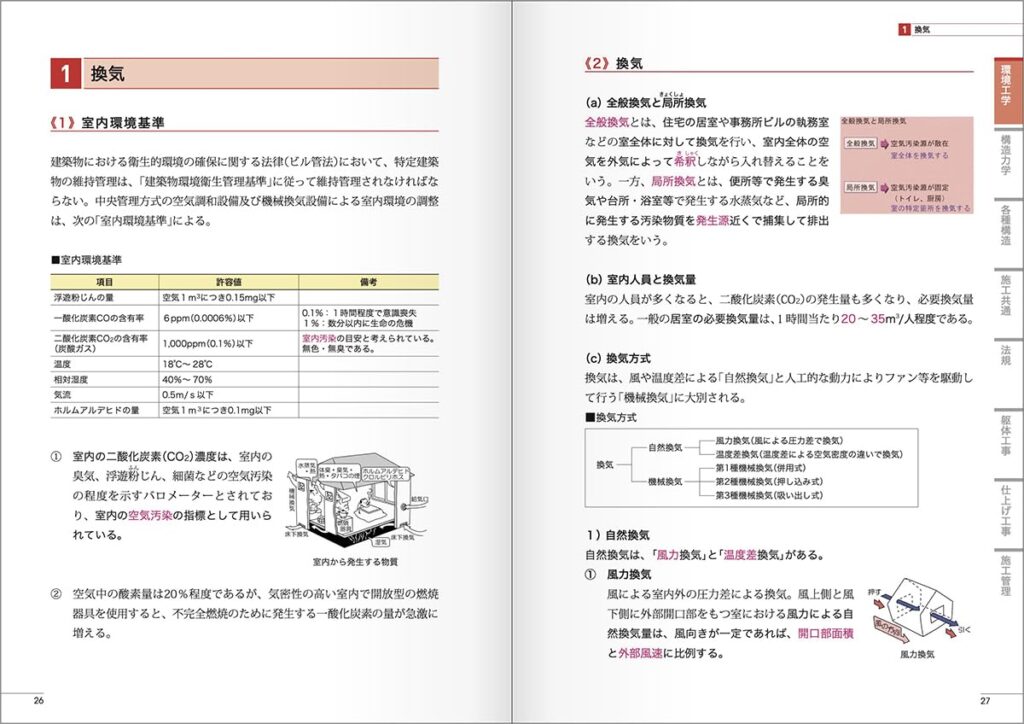Click the chapter heading 換気 with number 1

[244, 73]
